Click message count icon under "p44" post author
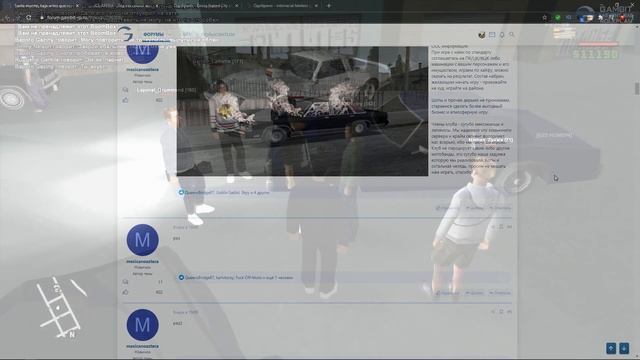 click(x=125, y=282)
